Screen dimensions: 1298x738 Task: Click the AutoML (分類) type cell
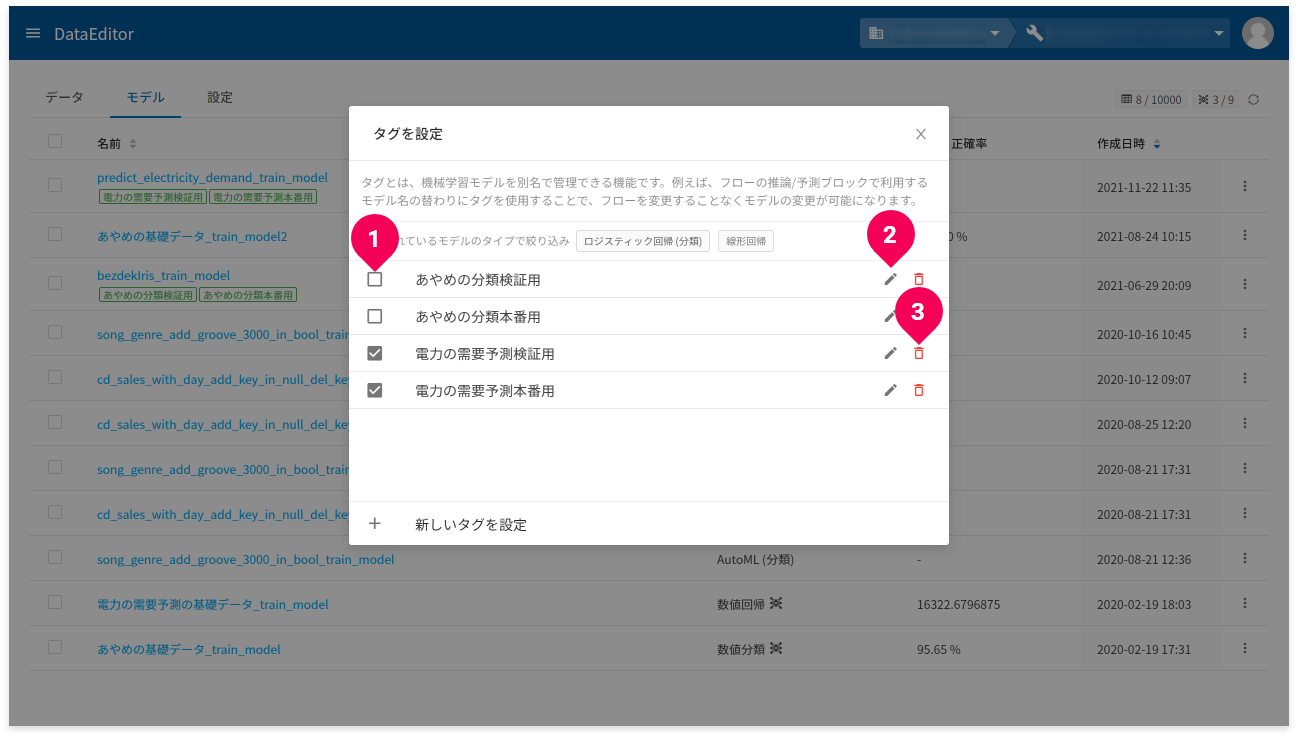(x=755, y=559)
